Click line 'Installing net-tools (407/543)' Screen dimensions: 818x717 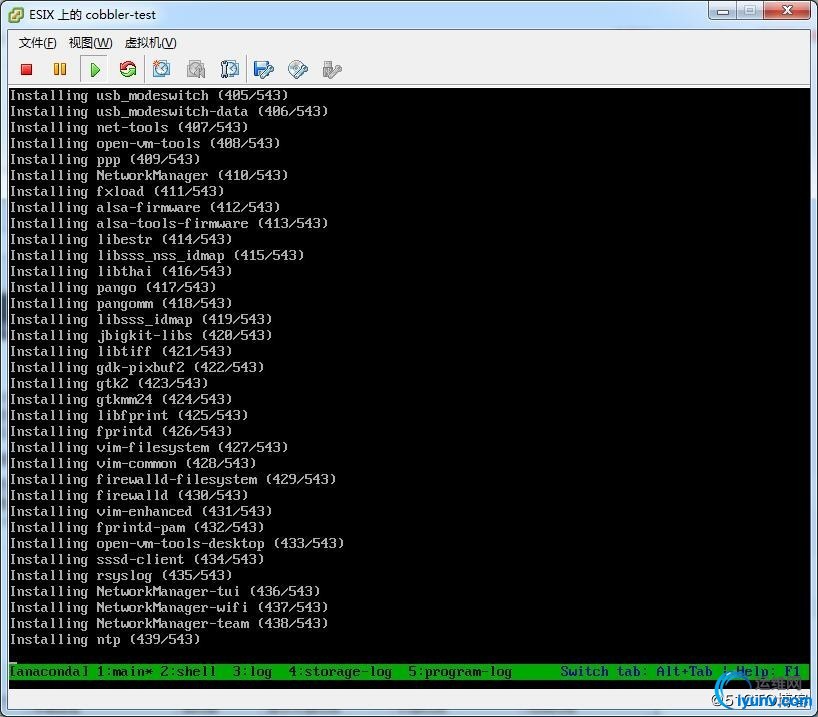point(129,127)
